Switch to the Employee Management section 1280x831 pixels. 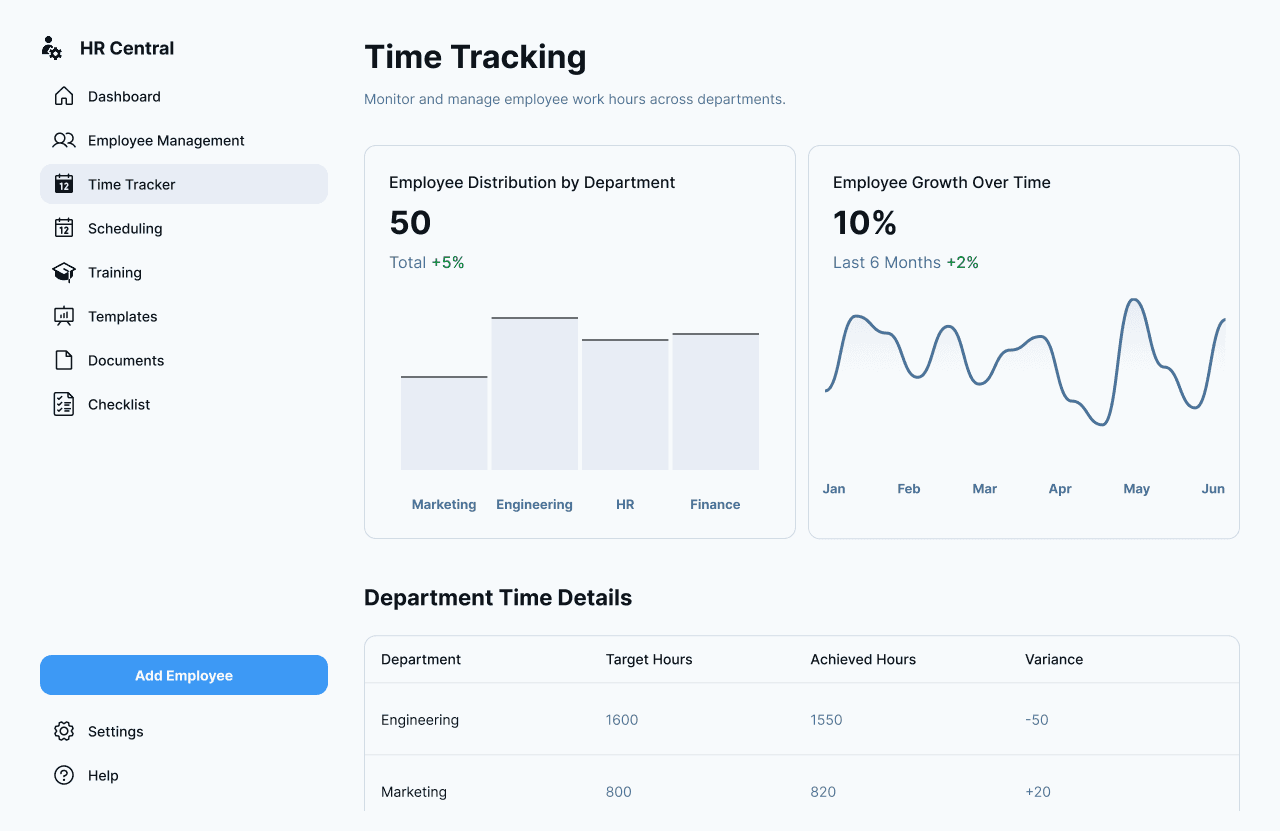click(x=166, y=140)
